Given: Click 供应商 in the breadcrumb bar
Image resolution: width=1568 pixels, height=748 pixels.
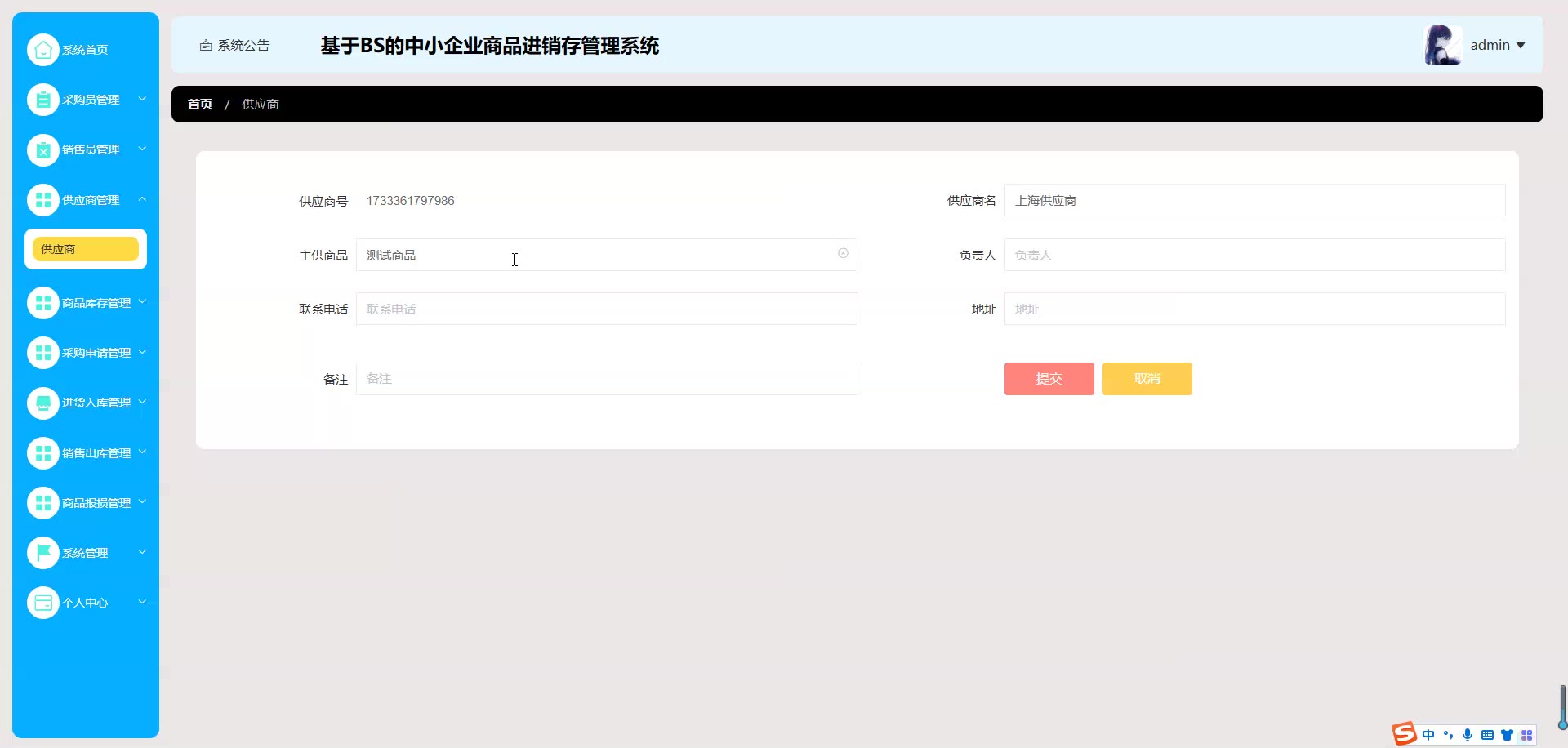Looking at the screenshot, I should coord(261,105).
